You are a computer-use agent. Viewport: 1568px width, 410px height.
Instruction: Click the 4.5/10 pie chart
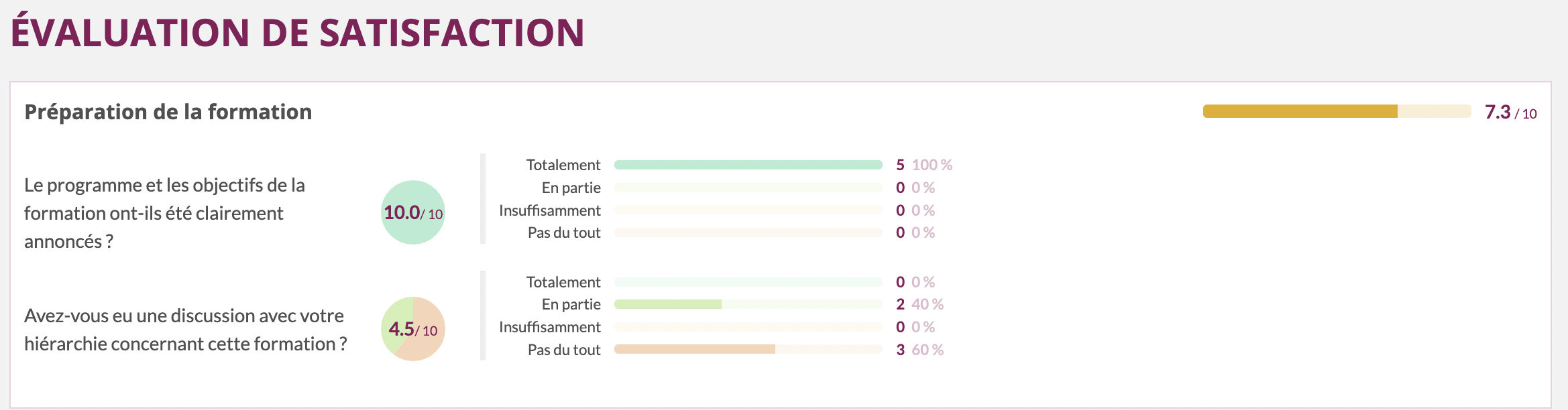[x=413, y=329]
